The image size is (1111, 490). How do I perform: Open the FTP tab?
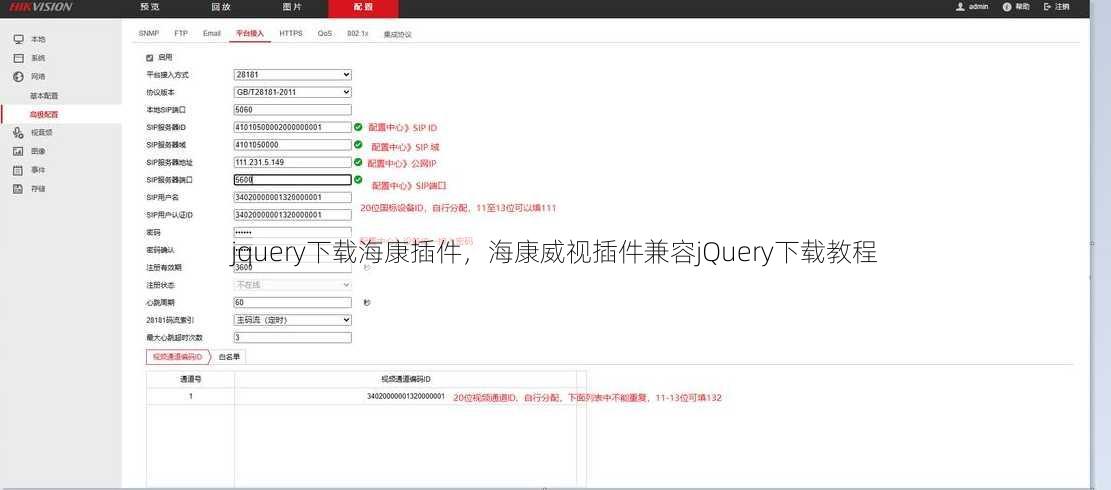(x=181, y=33)
